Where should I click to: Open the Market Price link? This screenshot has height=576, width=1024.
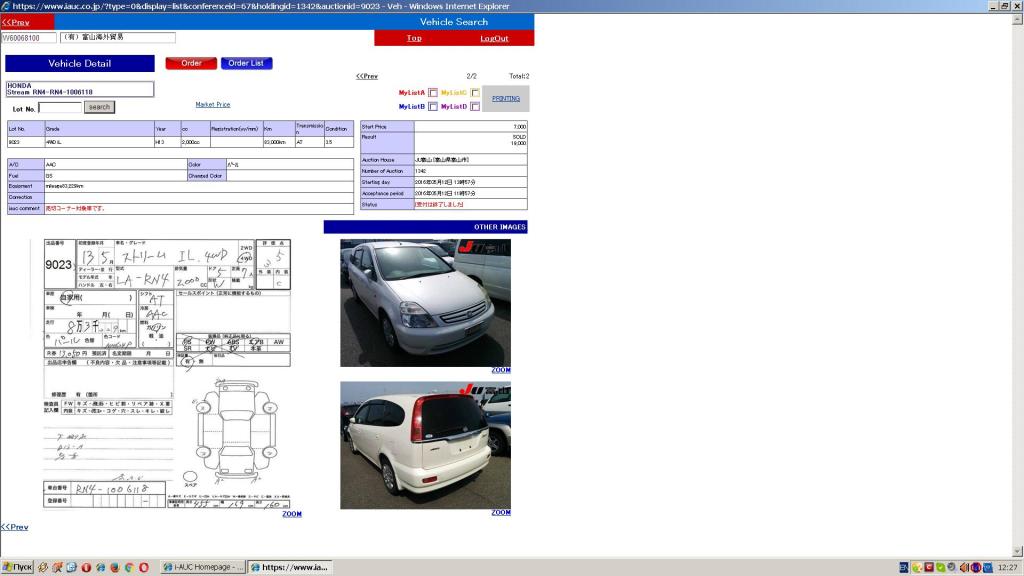click(213, 104)
